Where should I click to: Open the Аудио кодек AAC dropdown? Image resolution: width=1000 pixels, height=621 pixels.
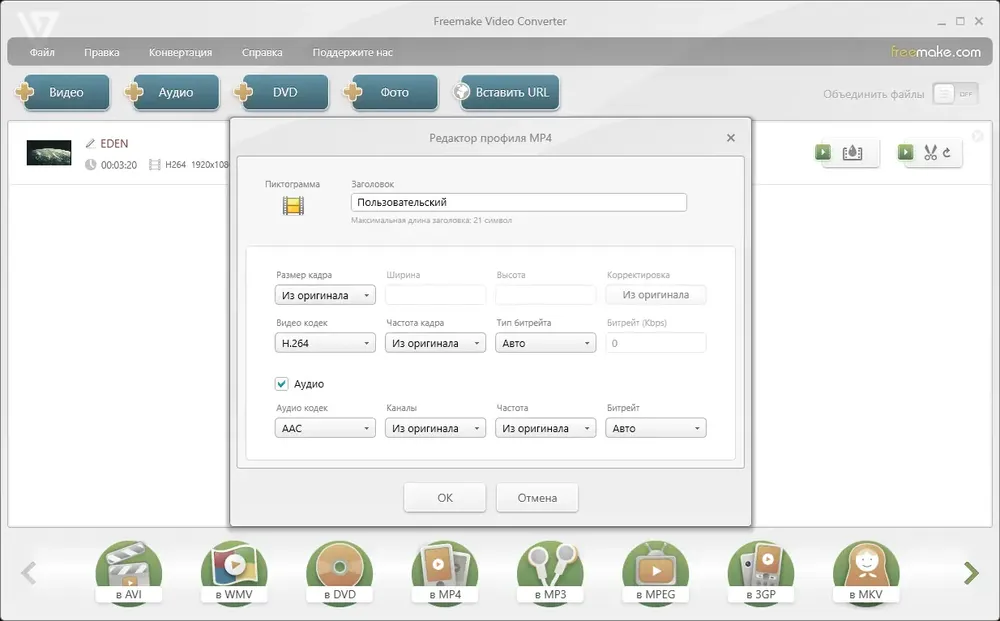coord(325,428)
